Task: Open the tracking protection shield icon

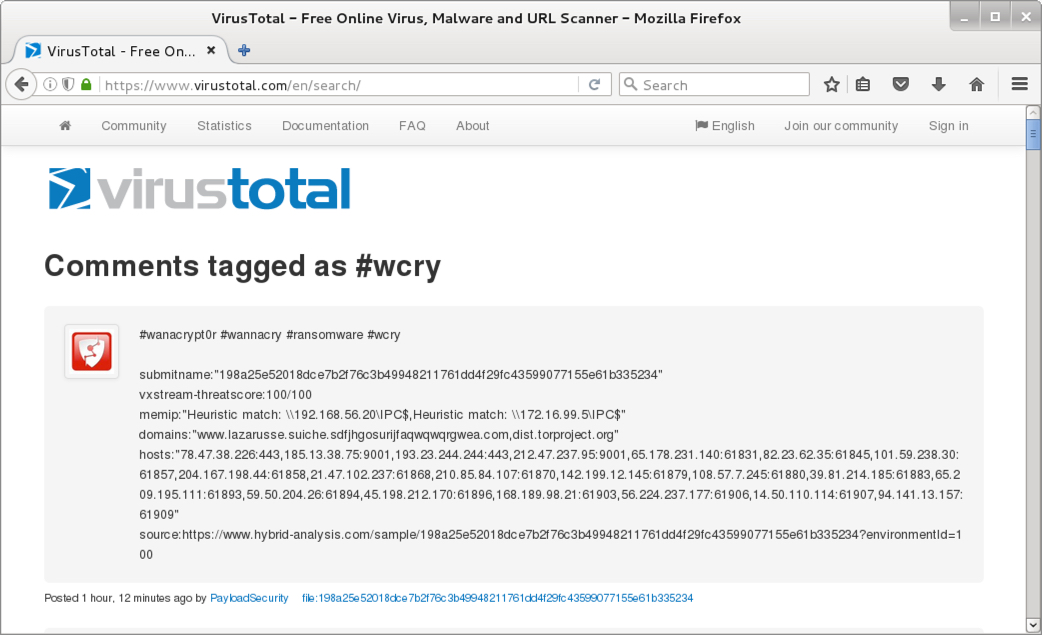Action: coord(68,84)
